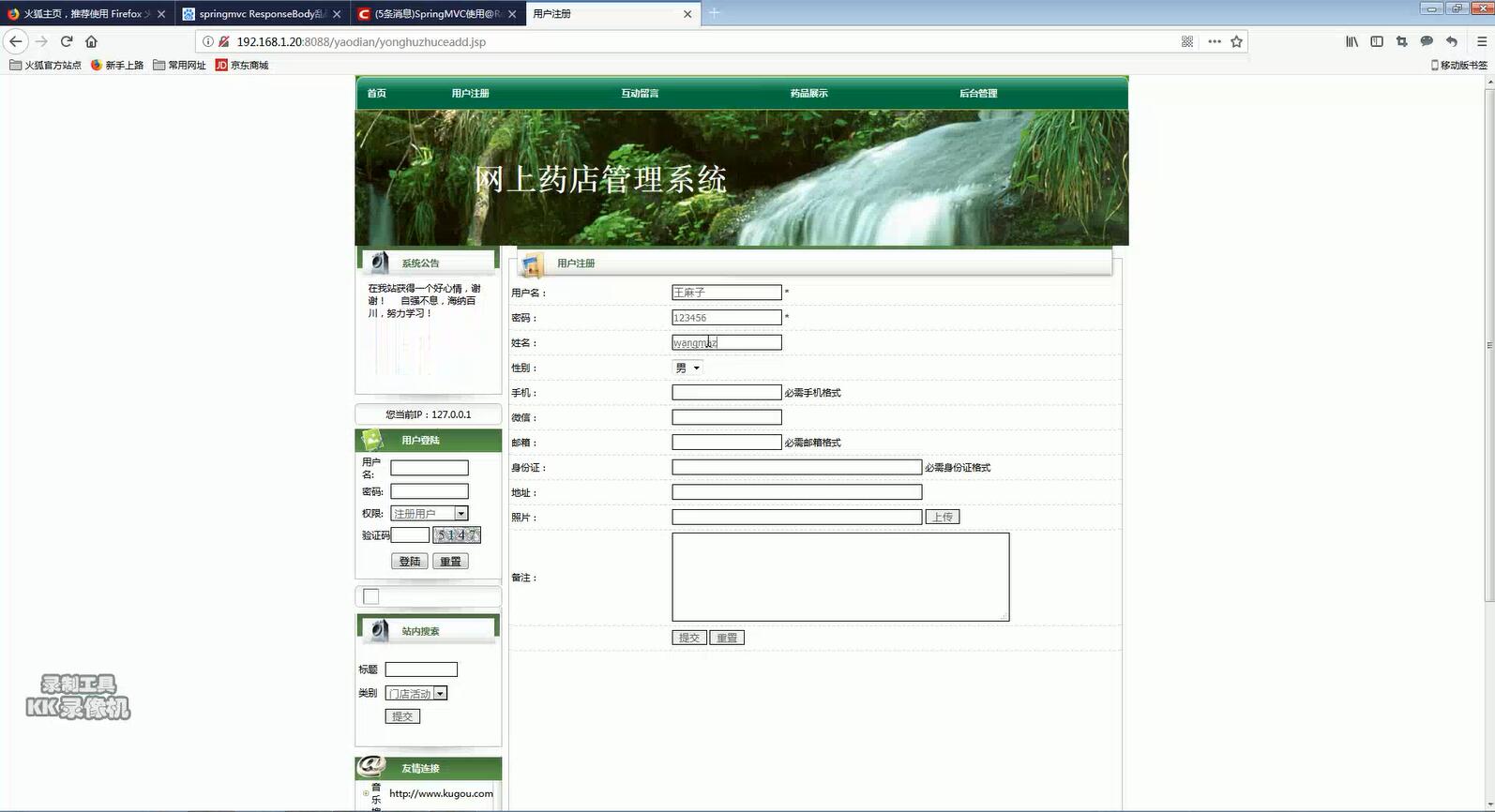1495x812 pixels.
Task: Open 新手上路 bookmark
Action: click(x=117, y=65)
